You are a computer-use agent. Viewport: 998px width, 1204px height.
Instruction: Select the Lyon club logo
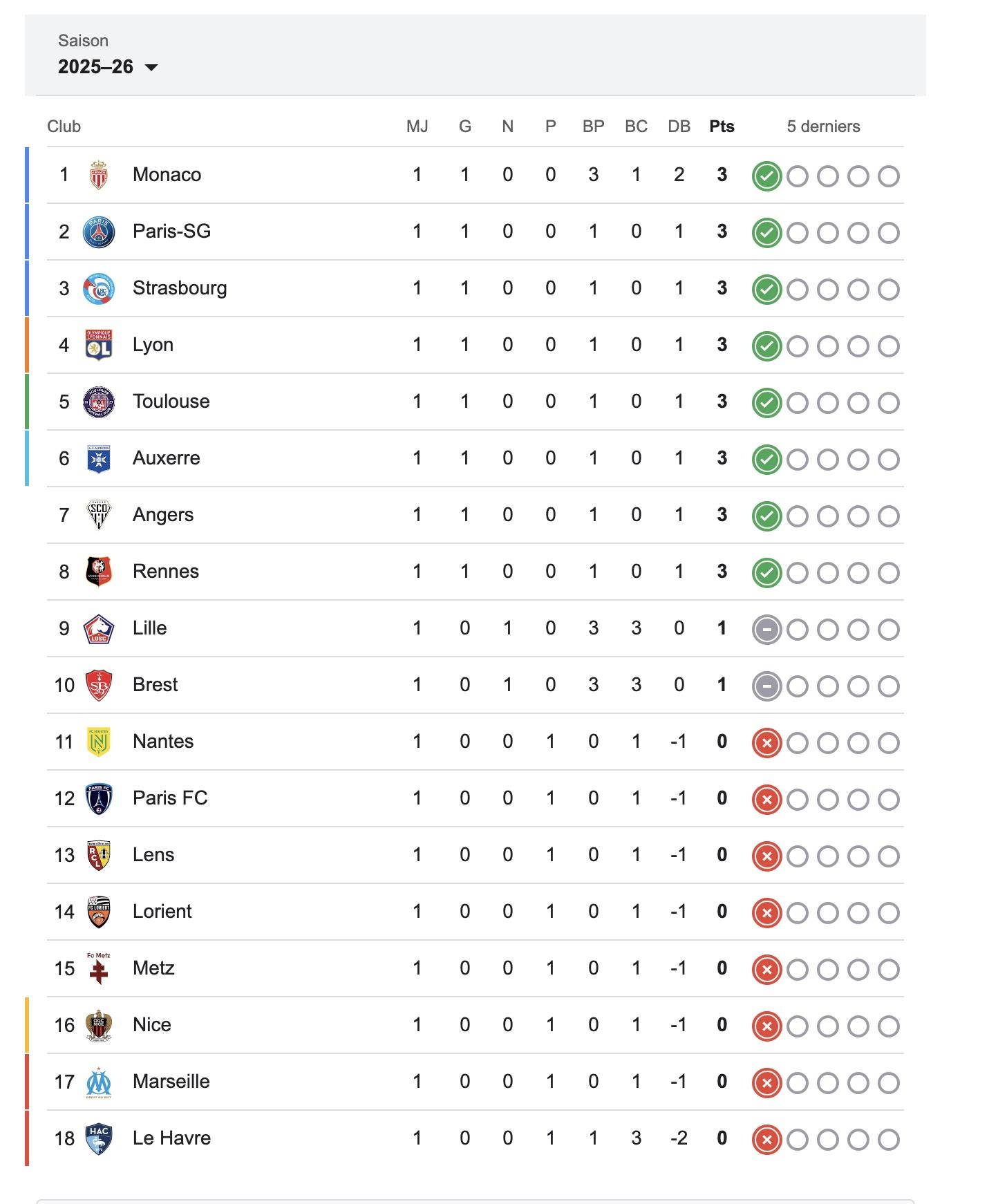click(99, 345)
